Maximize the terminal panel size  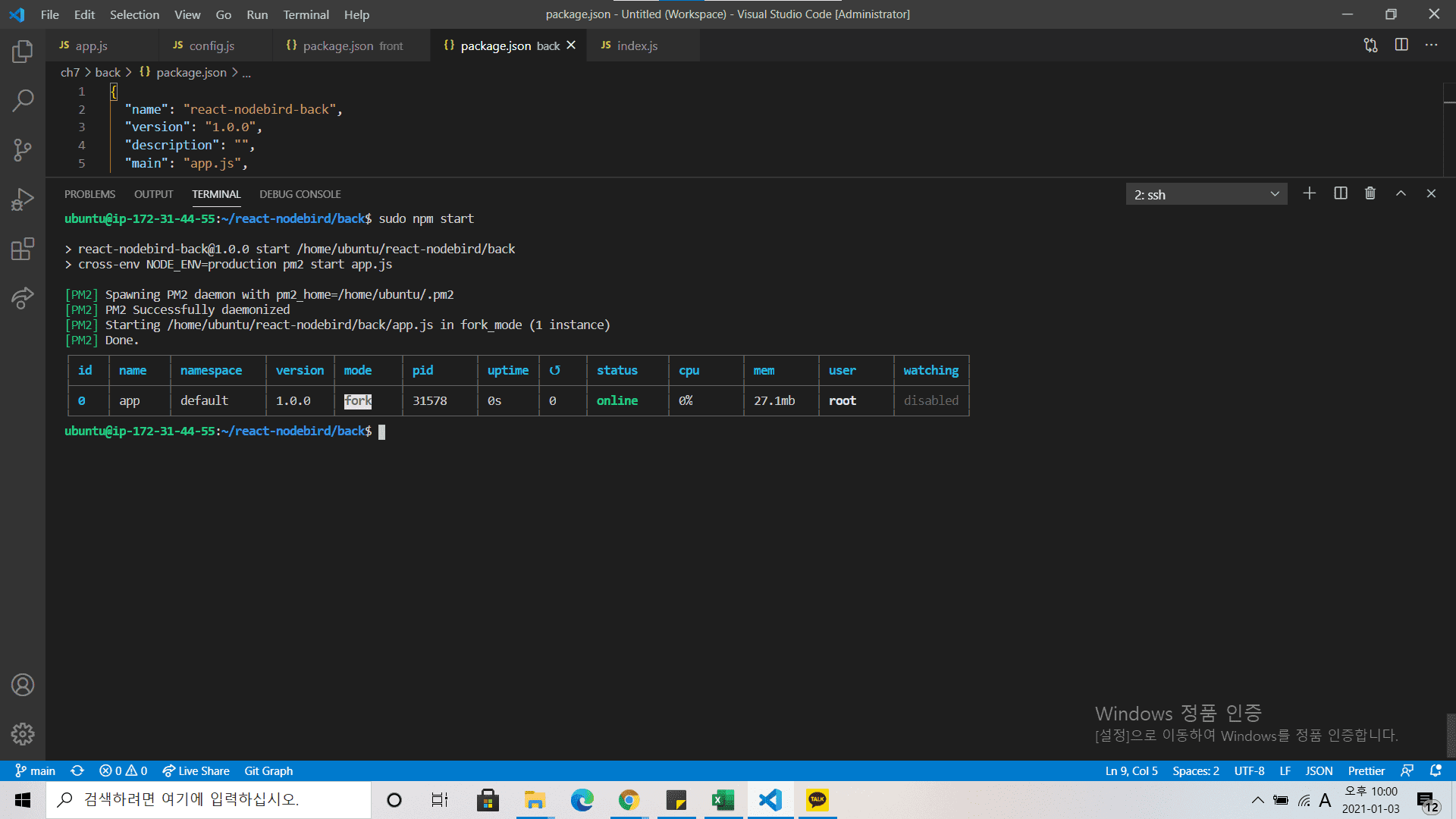coord(1401,193)
